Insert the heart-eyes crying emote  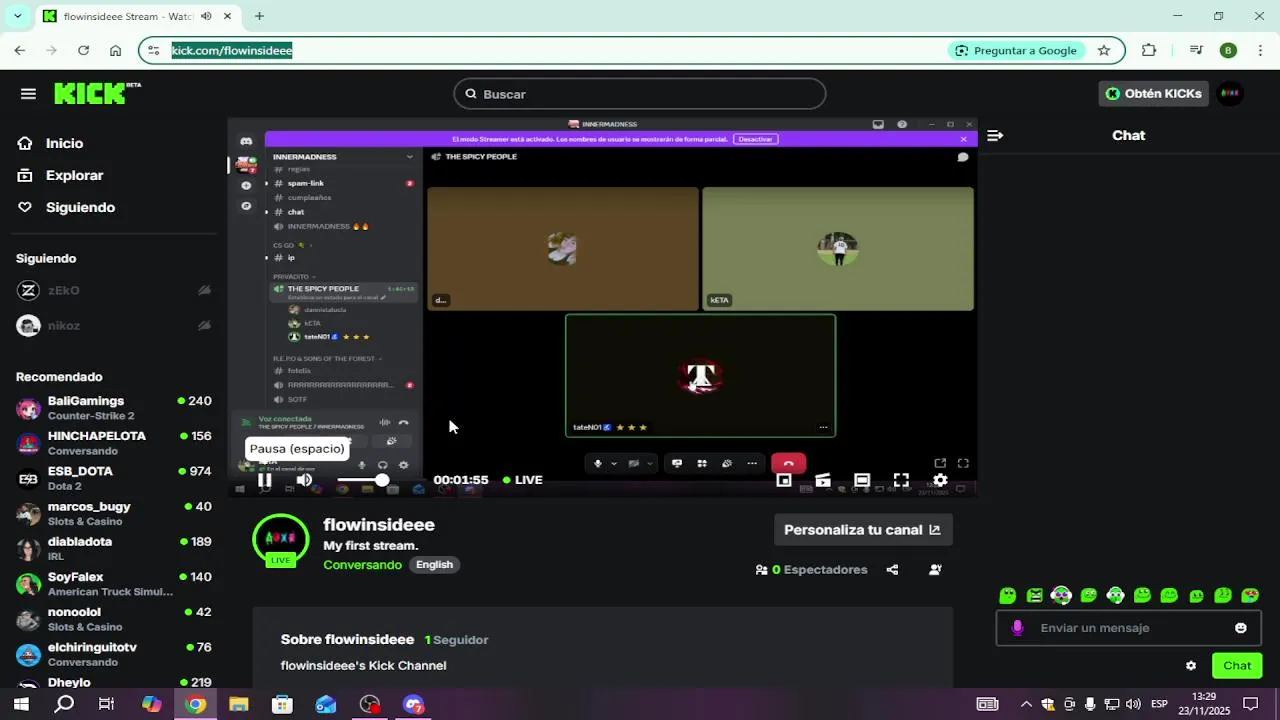click(x=1250, y=596)
